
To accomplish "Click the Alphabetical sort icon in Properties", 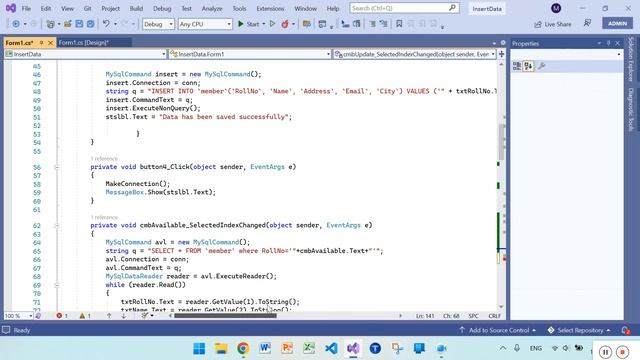I will pos(528,66).
